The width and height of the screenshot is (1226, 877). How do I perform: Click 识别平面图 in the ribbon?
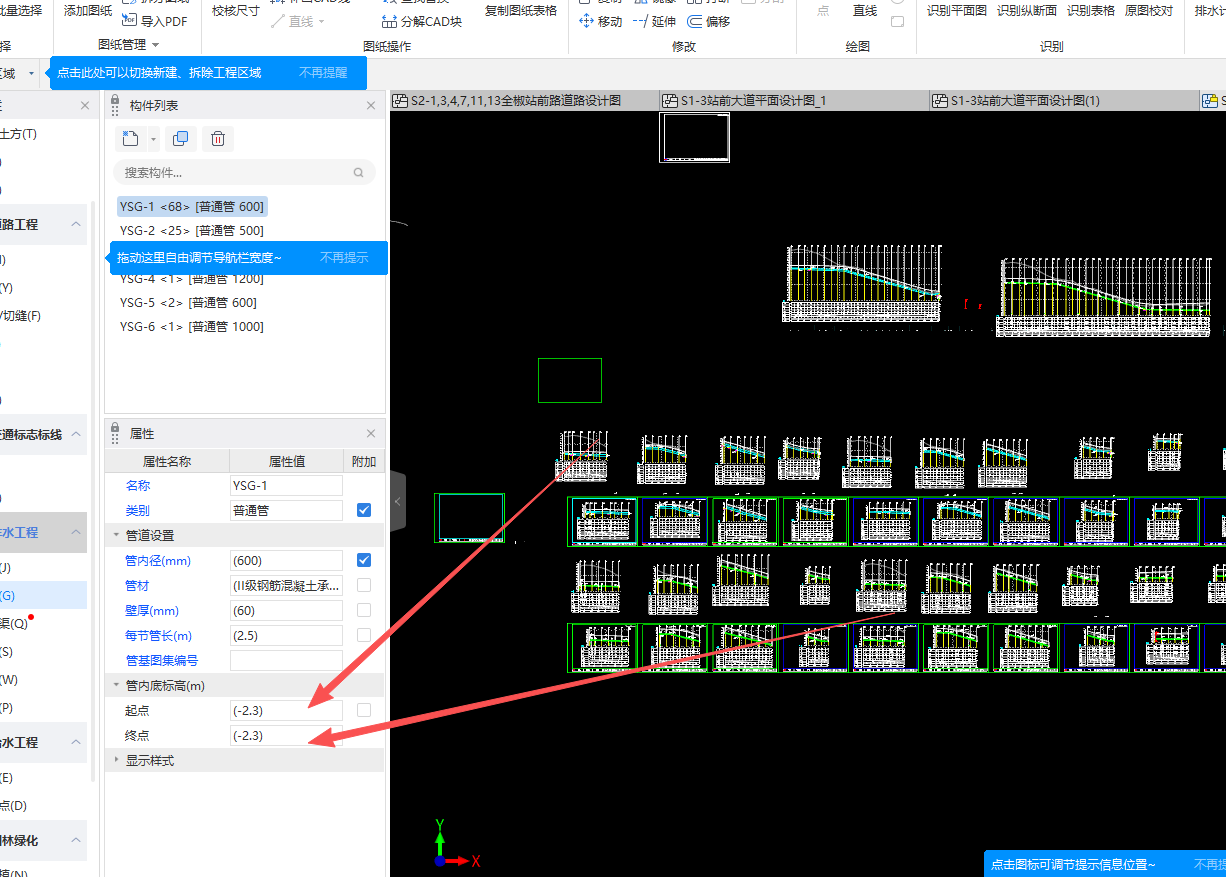(956, 11)
